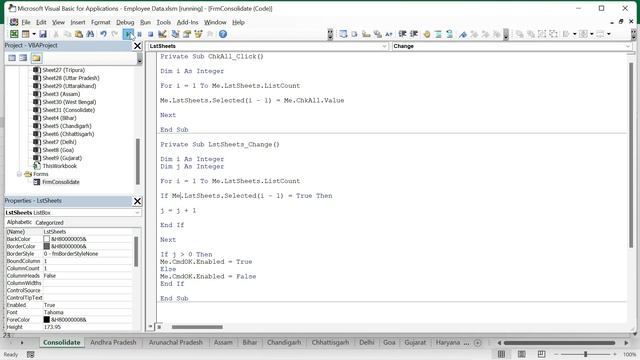This screenshot has width=640, height=360.
Task: Click the View Microsoft Excel icon
Action: pos(14,34)
